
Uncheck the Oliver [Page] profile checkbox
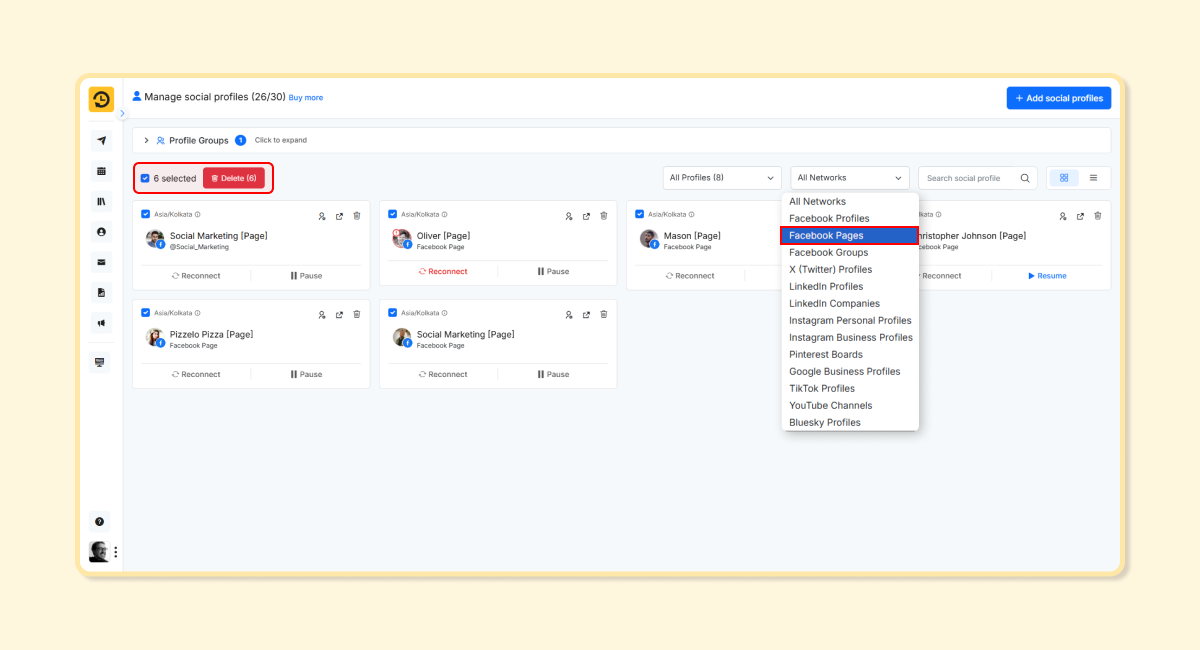(x=393, y=214)
